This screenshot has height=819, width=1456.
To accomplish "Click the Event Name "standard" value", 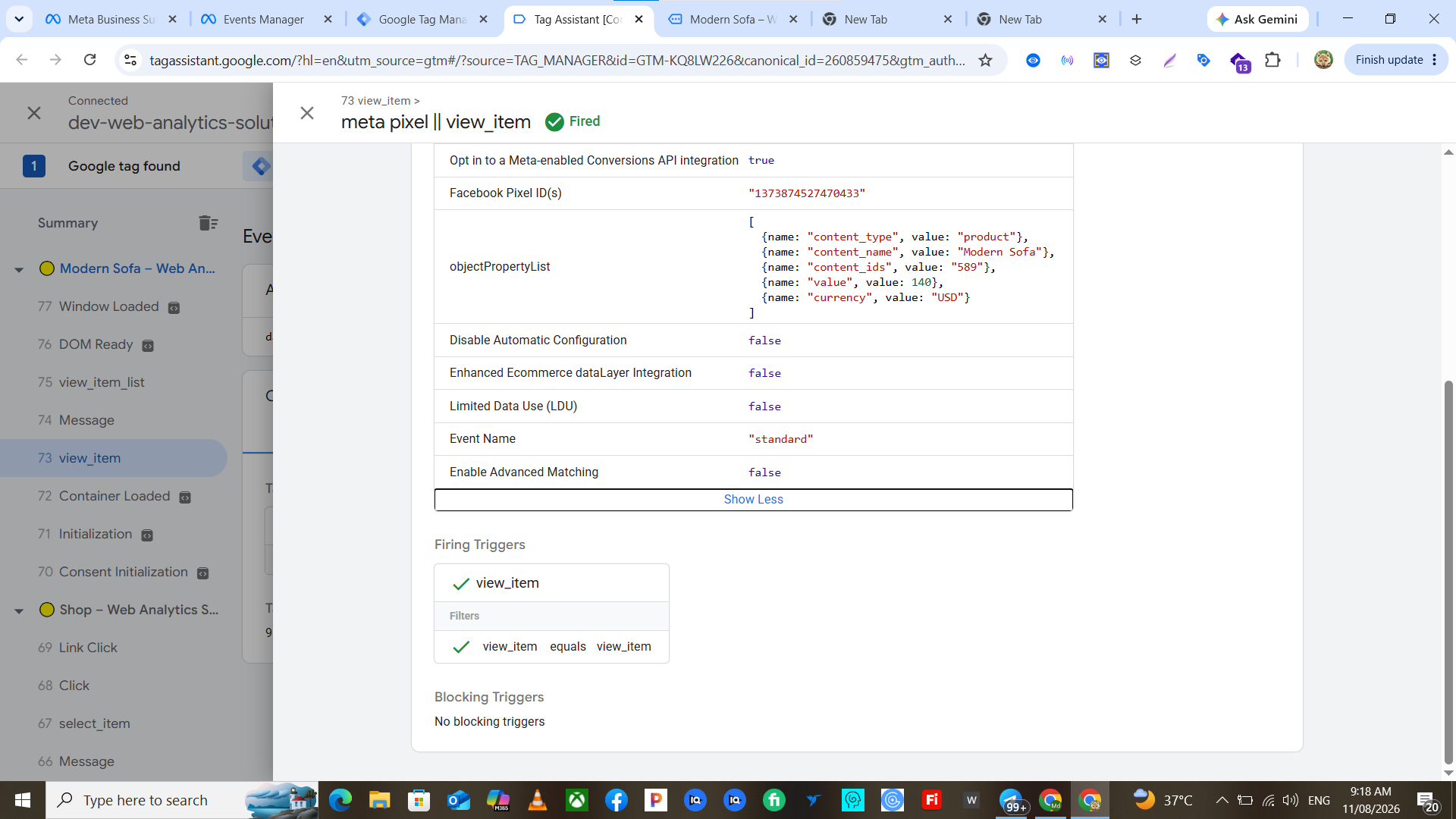I will [x=780, y=439].
